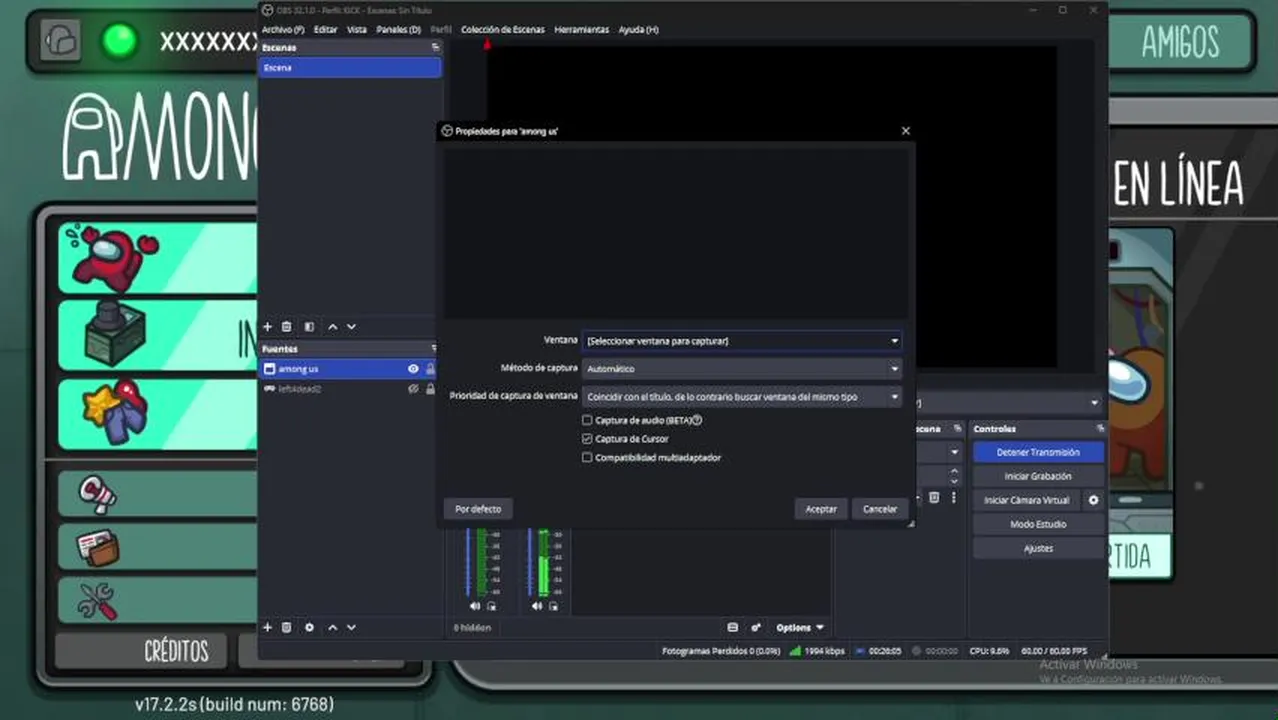
Task: Enable Compatibilidad multiadaptador checkbox
Action: [x=587, y=457]
